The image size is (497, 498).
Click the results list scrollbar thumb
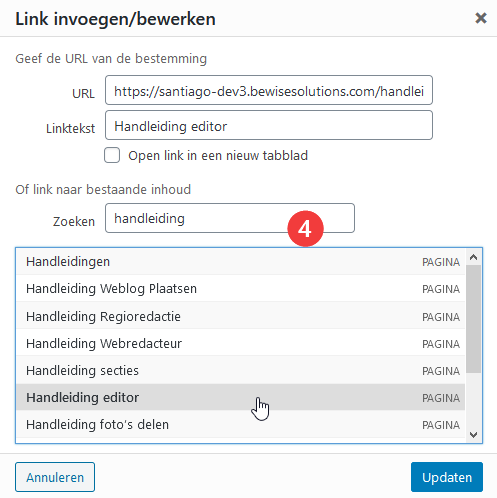(x=473, y=319)
